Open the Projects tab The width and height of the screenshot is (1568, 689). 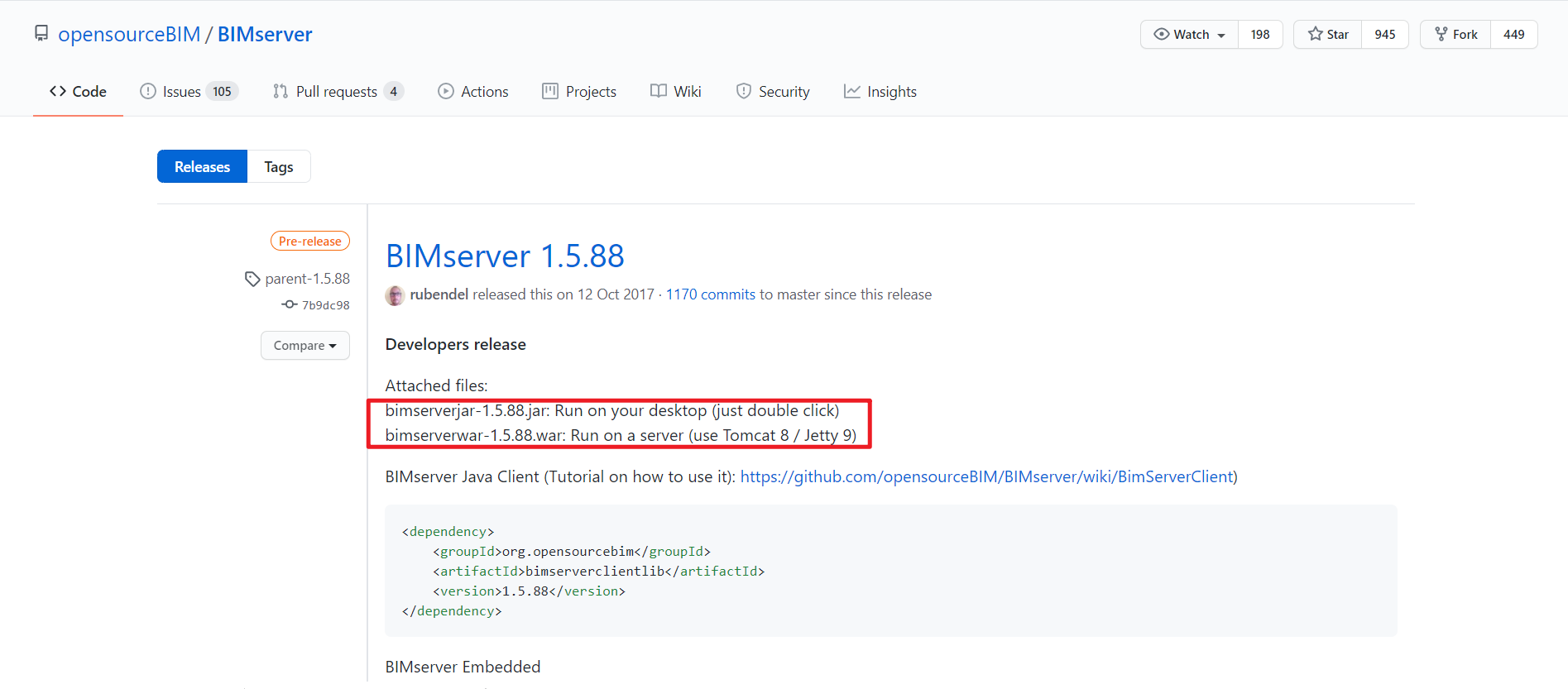(x=579, y=91)
